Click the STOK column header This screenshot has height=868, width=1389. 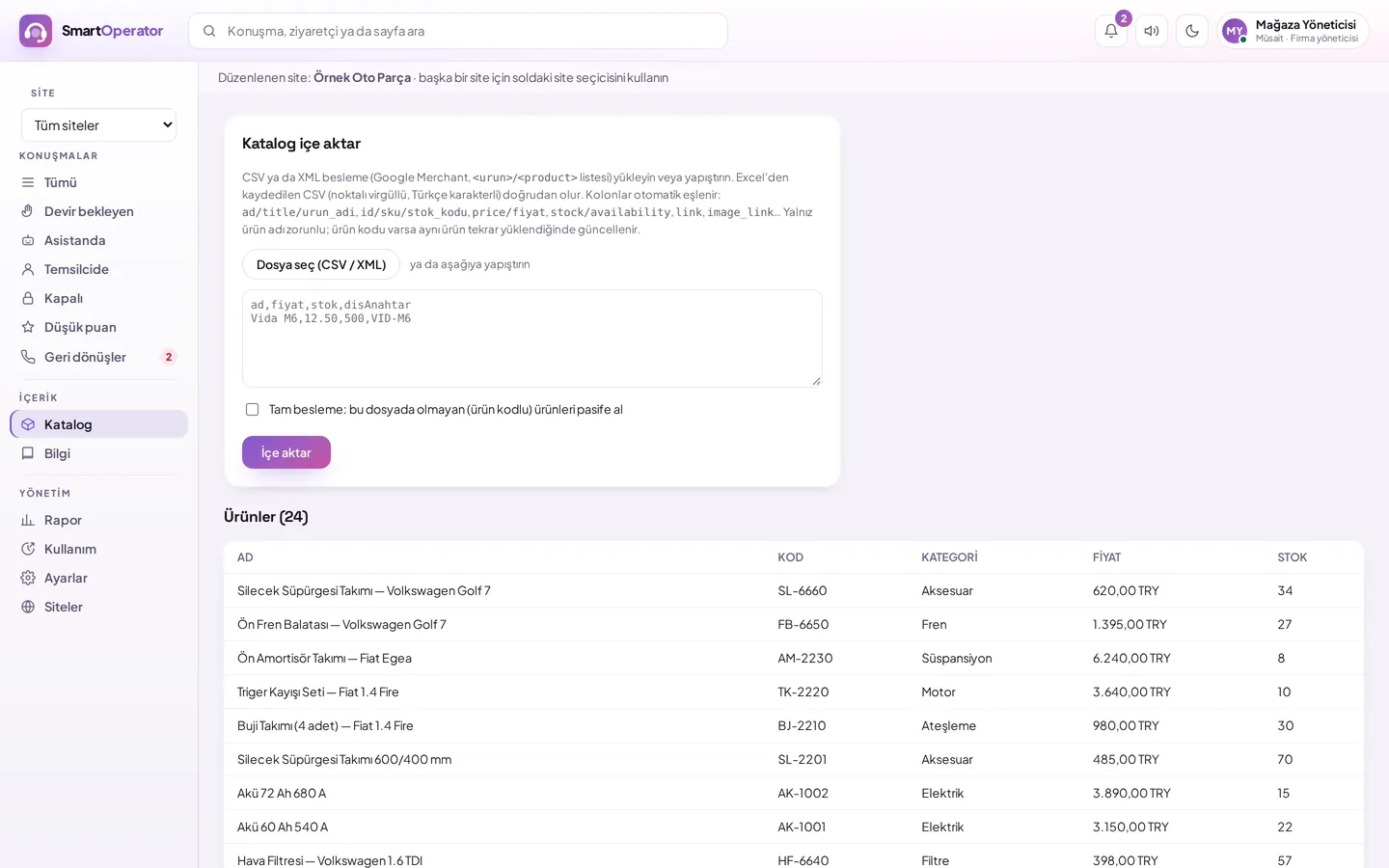pyautogui.click(x=1293, y=557)
